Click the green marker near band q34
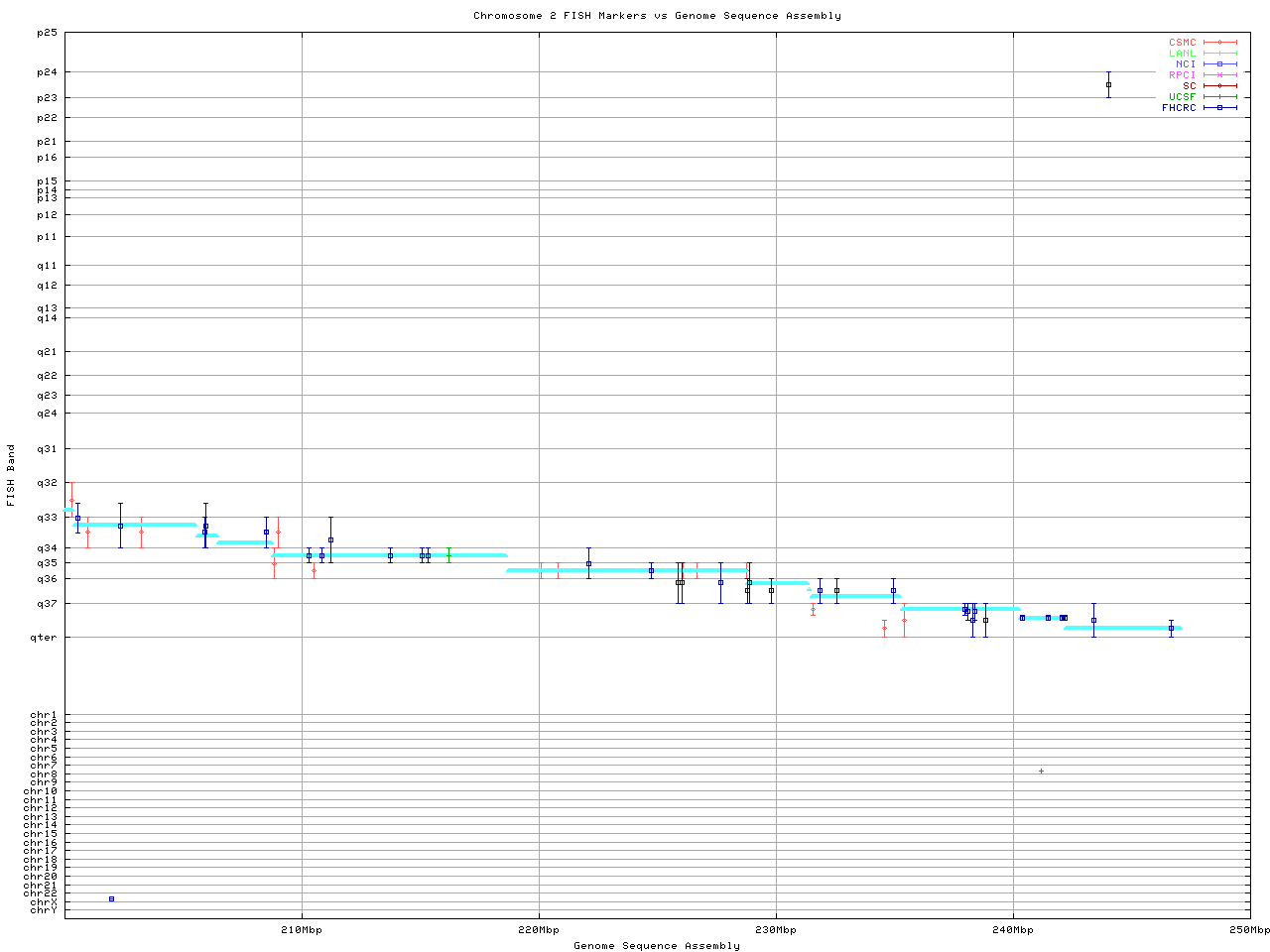Viewport: 1270px width, 952px height. click(x=448, y=555)
